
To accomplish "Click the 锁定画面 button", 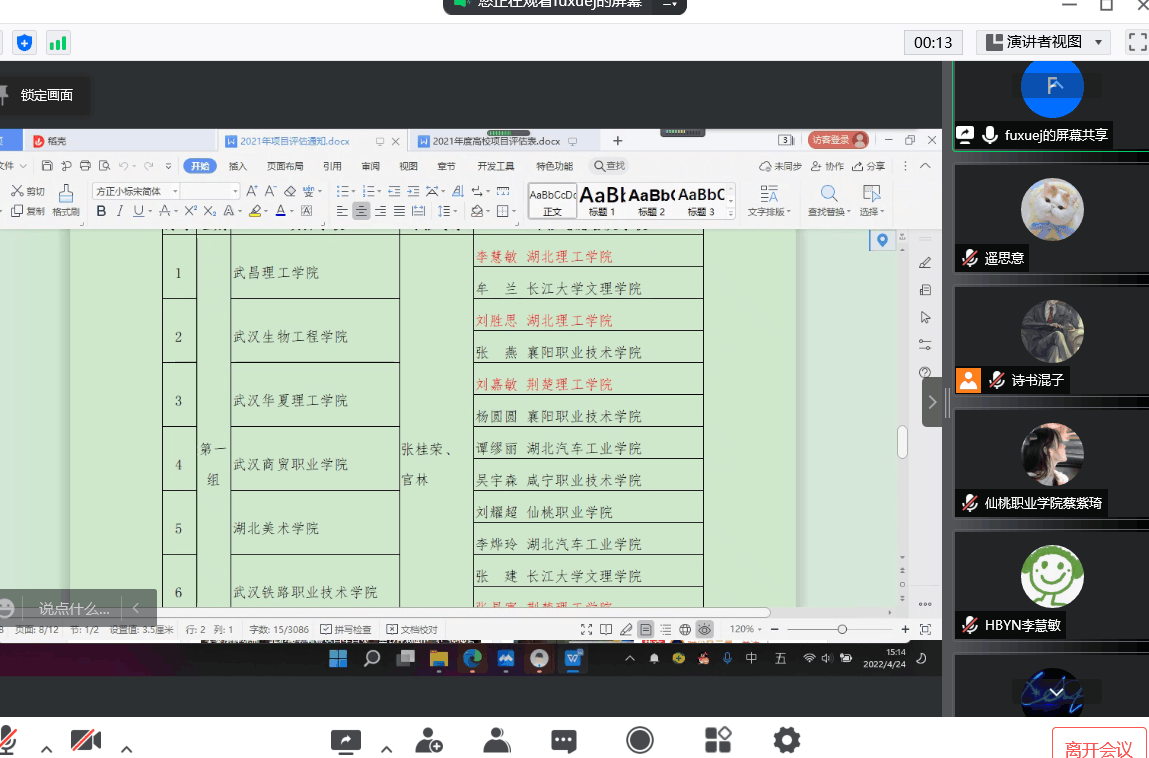I will click(x=46, y=95).
